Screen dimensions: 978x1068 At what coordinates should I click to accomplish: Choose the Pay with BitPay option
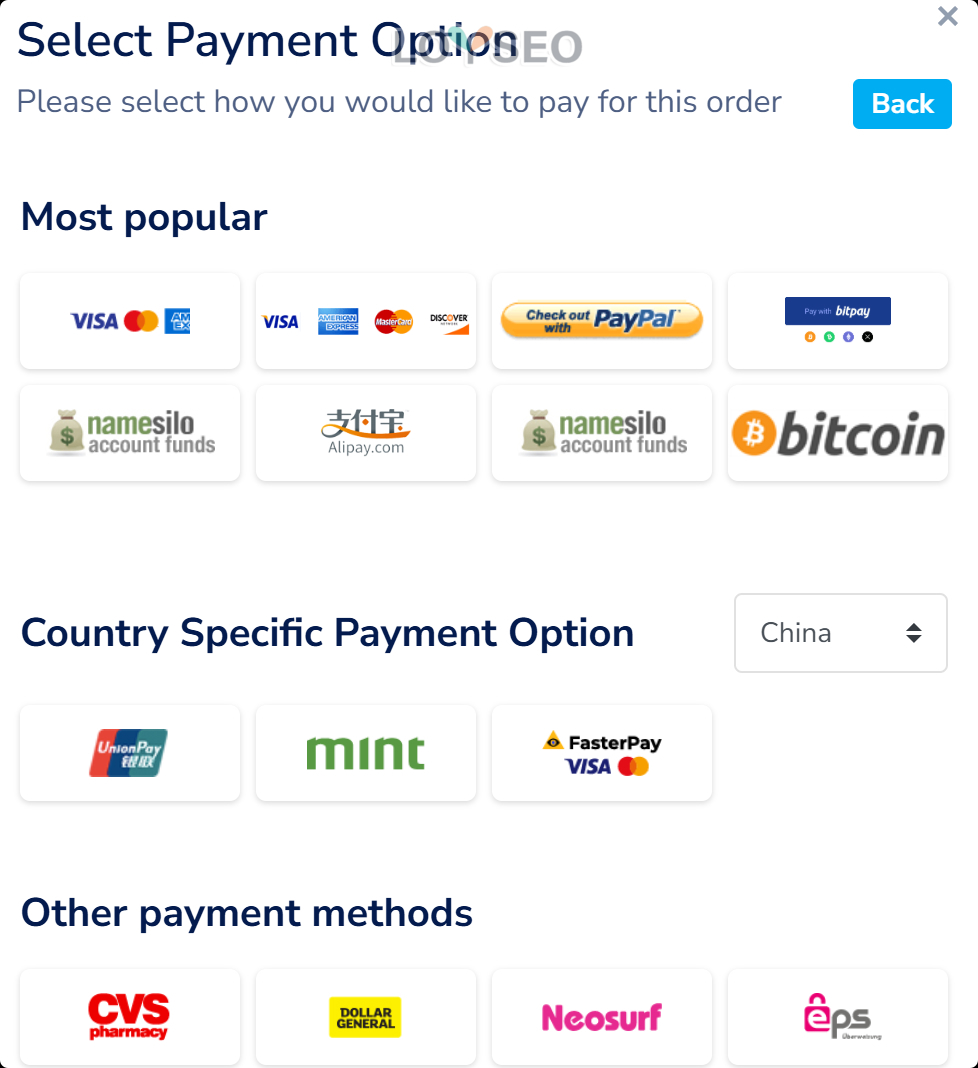pos(838,321)
